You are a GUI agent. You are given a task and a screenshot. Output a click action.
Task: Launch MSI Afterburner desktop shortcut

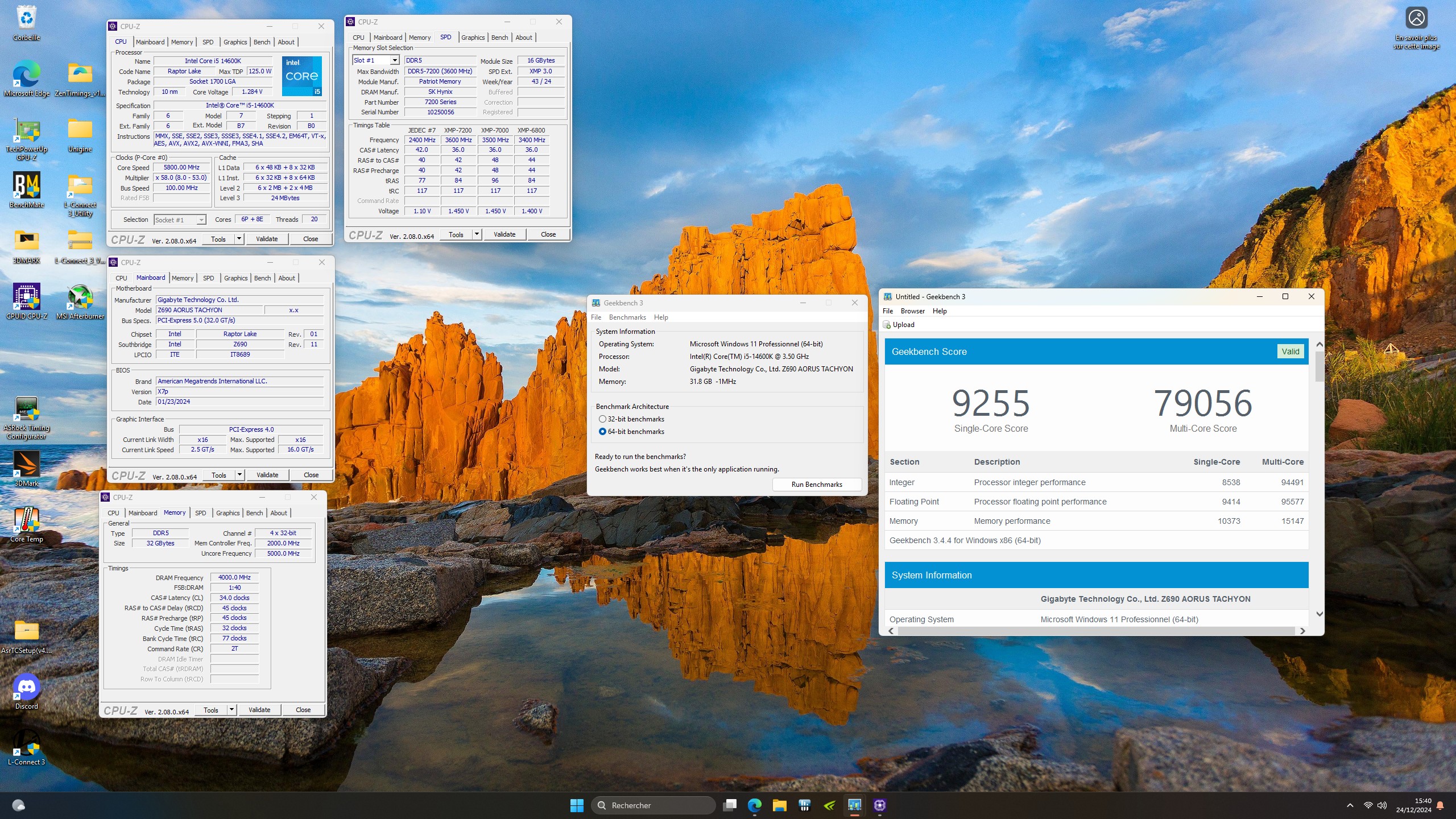[x=80, y=301]
